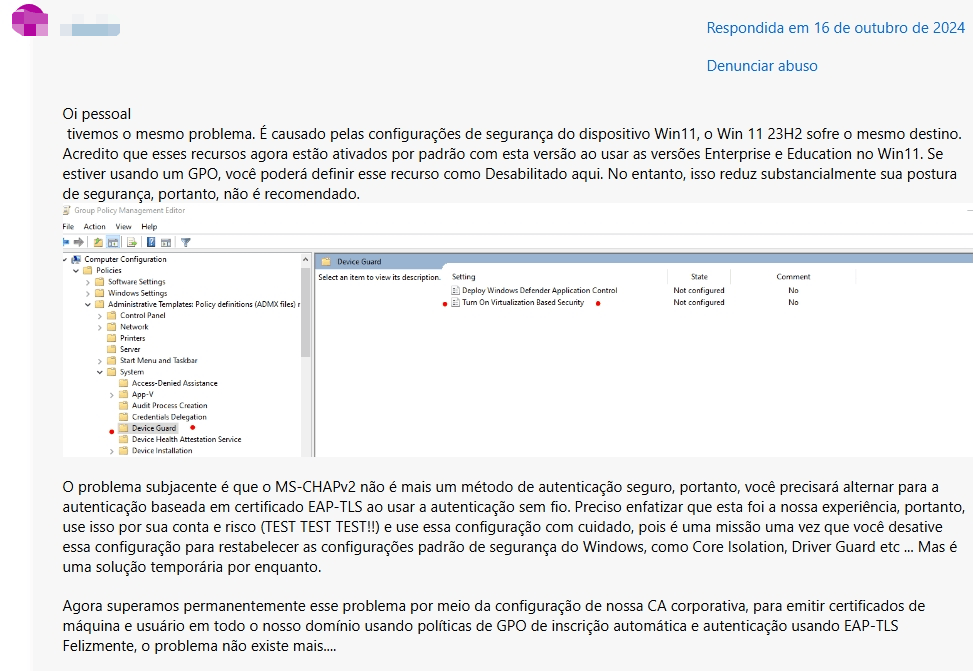Expand the Control Panel node
Screen dimensions: 973x671
(x=100, y=316)
